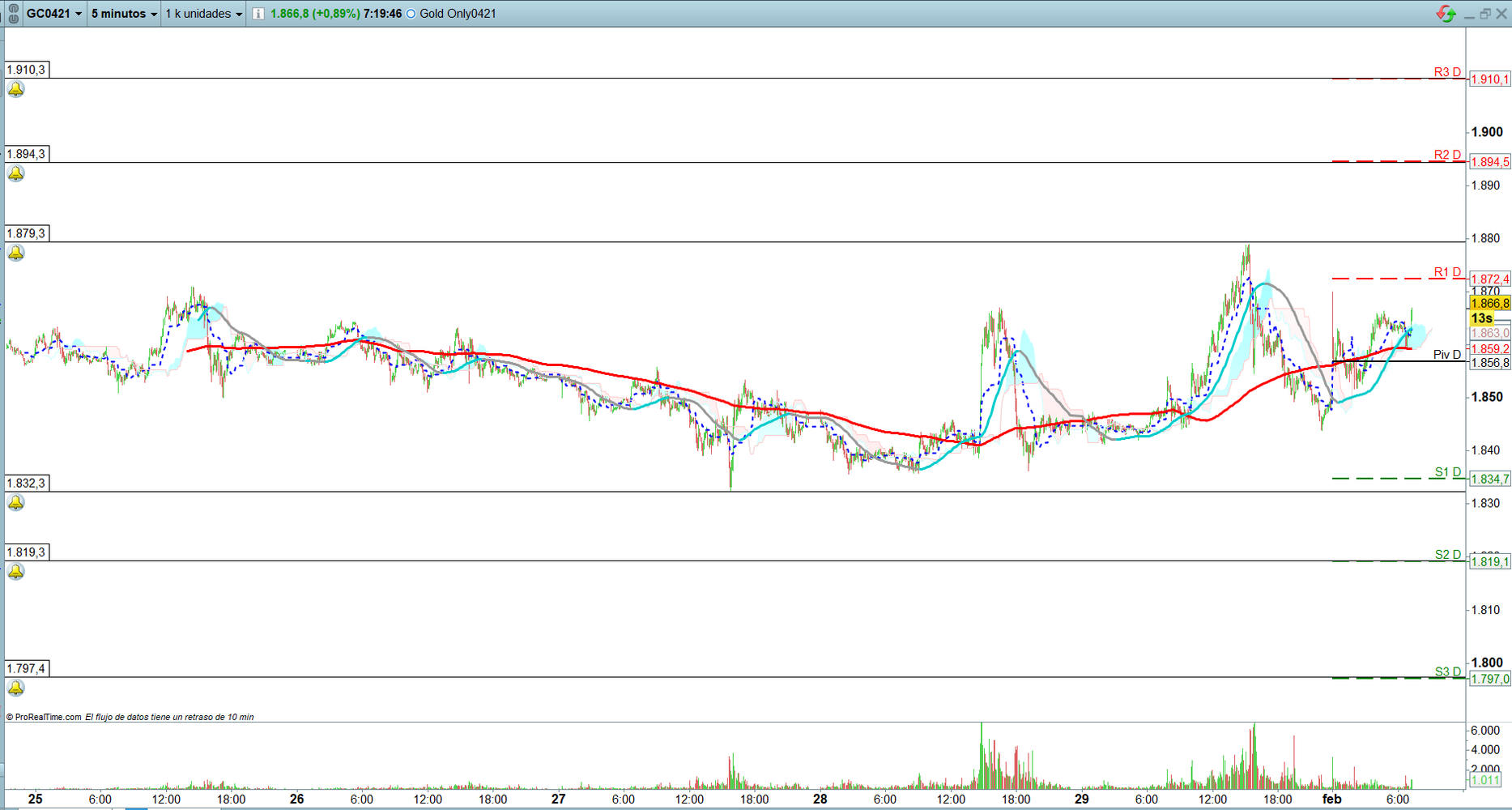Screen dimensions: 1512x810
Task: Click the alert bell under 1.879,3
Action: [16, 253]
